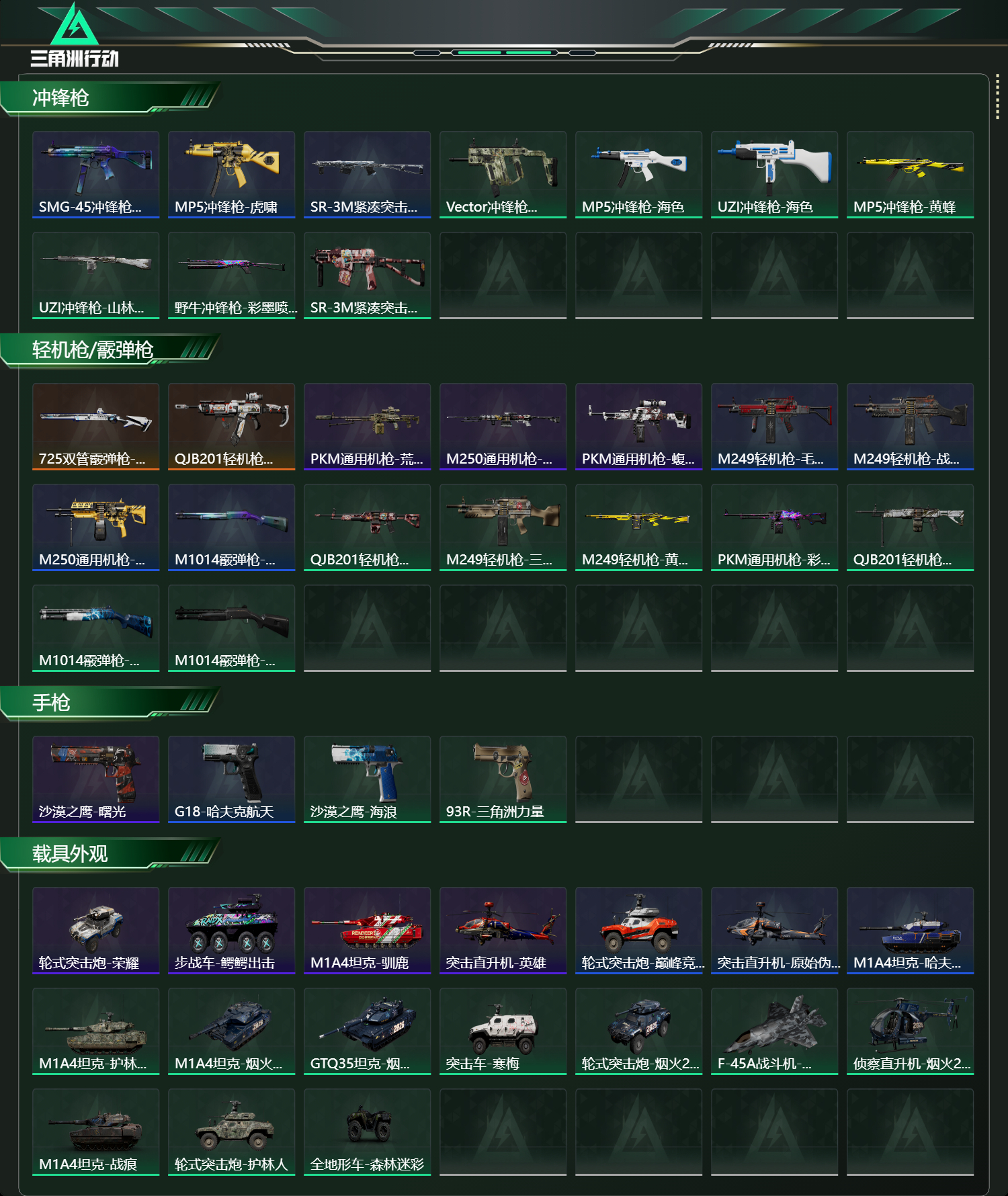Open the 沙漠之鹰-曙光 pistol skin
This screenshot has height=1196, width=1008.
click(x=95, y=779)
